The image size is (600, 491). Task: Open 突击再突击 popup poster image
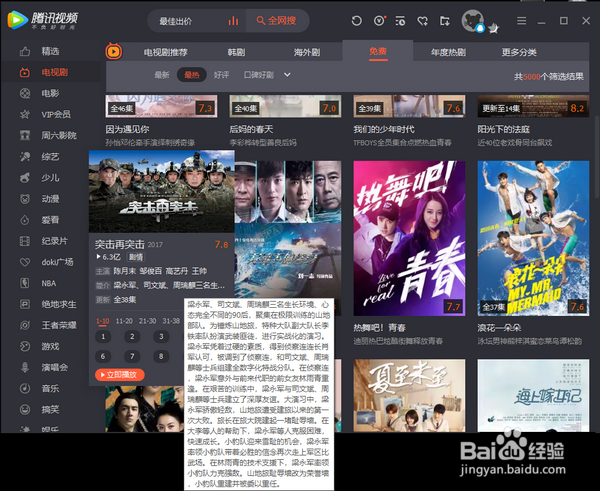point(161,191)
